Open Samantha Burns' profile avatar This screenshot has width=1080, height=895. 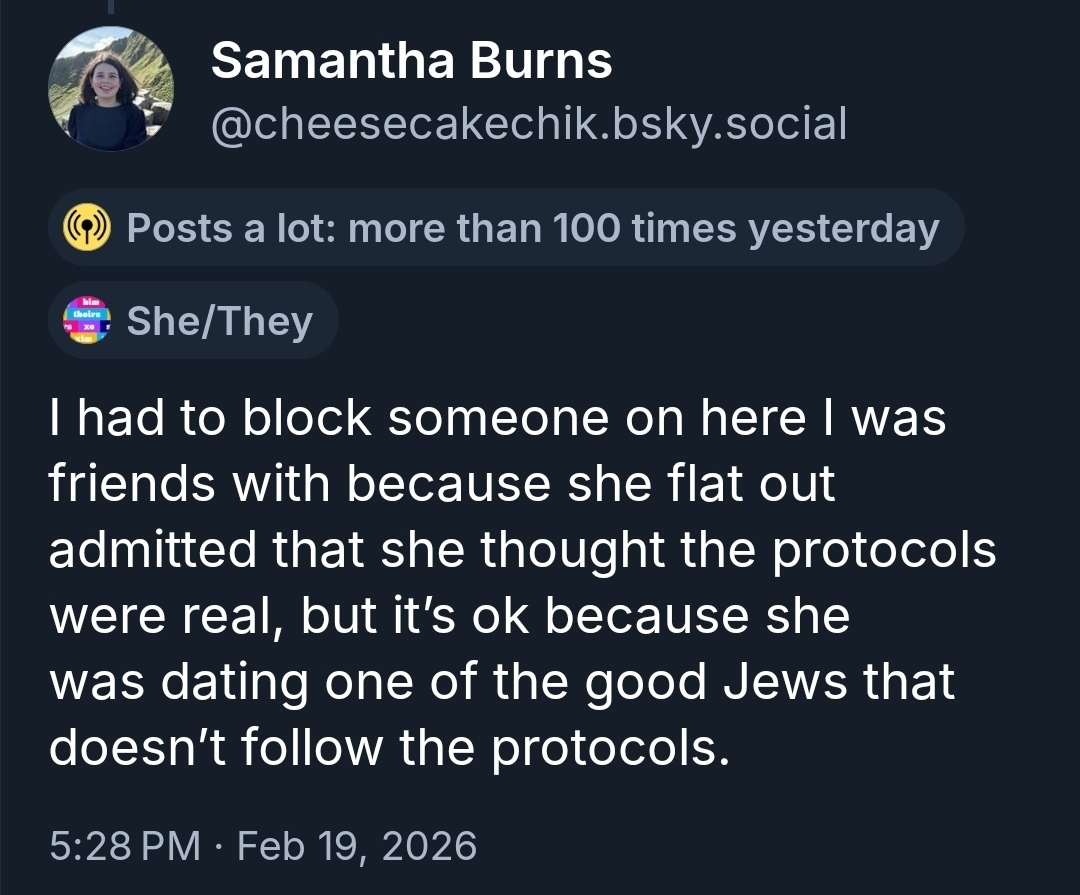point(111,89)
